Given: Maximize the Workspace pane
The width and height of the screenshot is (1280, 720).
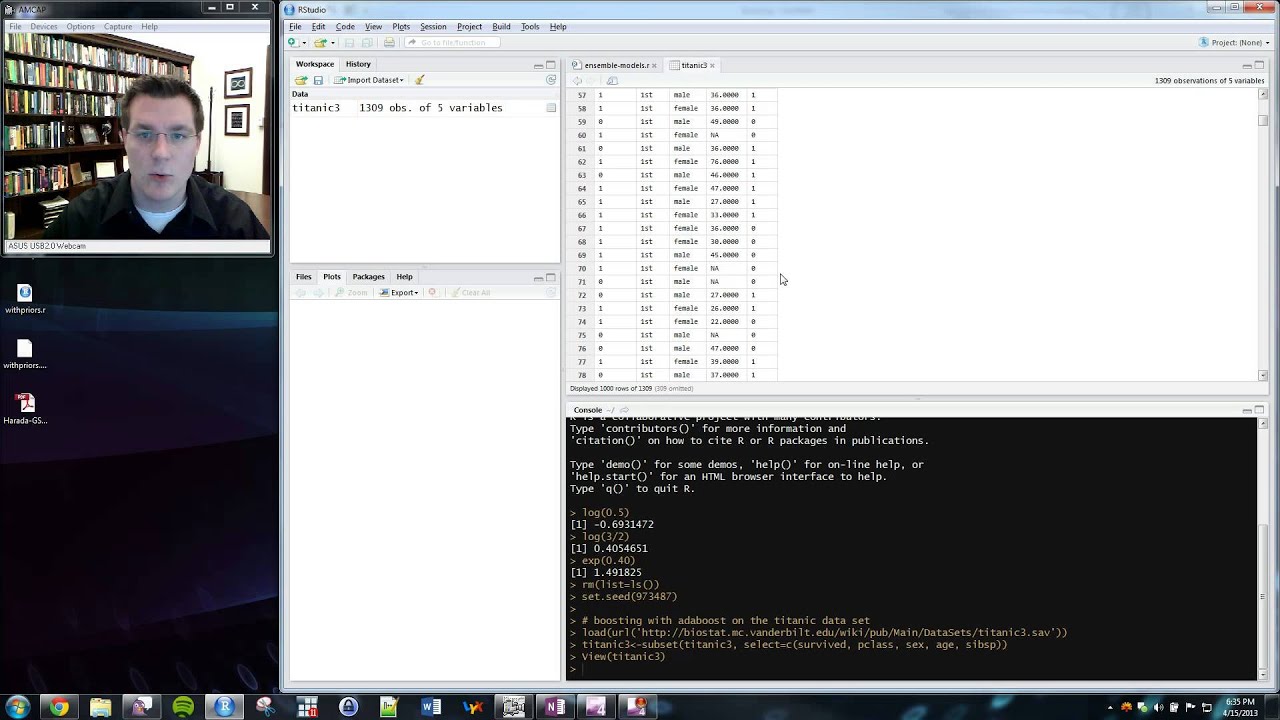Looking at the screenshot, I should click(550, 65).
